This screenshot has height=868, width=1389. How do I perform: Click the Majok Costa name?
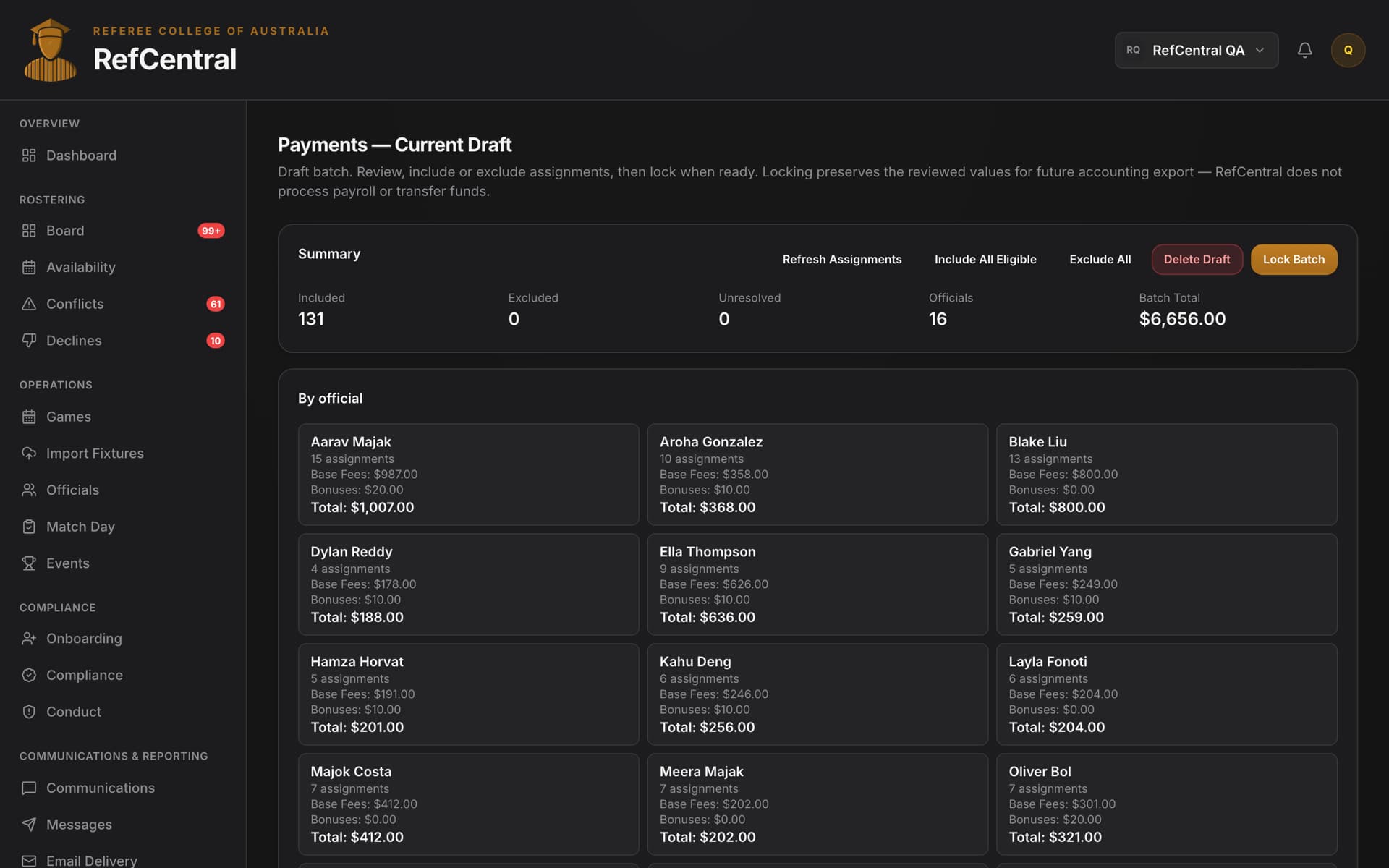click(x=351, y=772)
